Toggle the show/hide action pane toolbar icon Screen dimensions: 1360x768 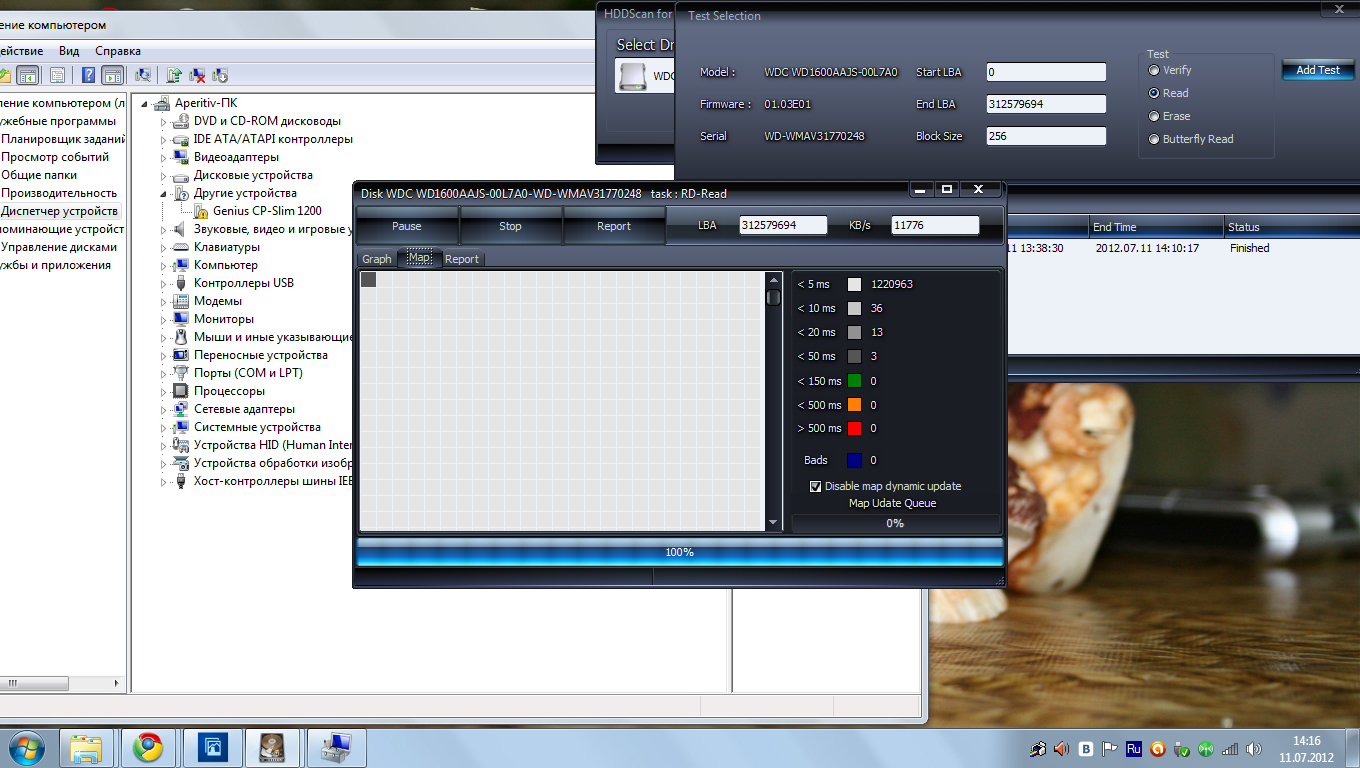(112, 75)
